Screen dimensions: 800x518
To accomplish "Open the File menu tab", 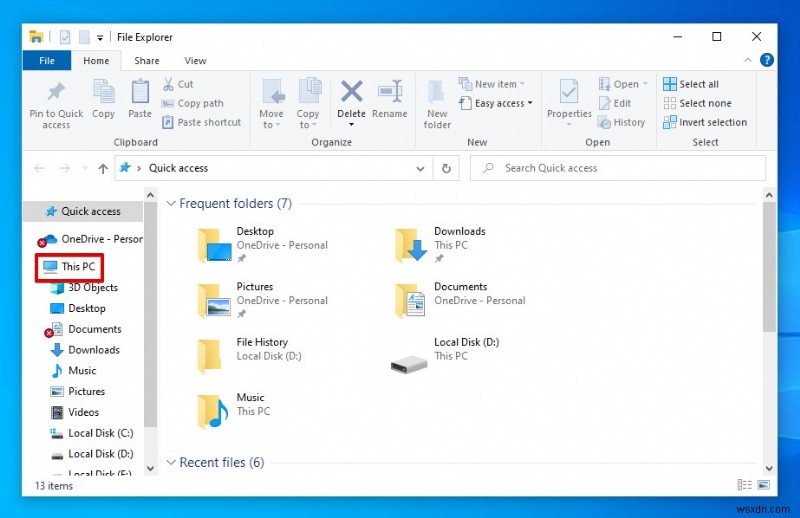I will 46,60.
